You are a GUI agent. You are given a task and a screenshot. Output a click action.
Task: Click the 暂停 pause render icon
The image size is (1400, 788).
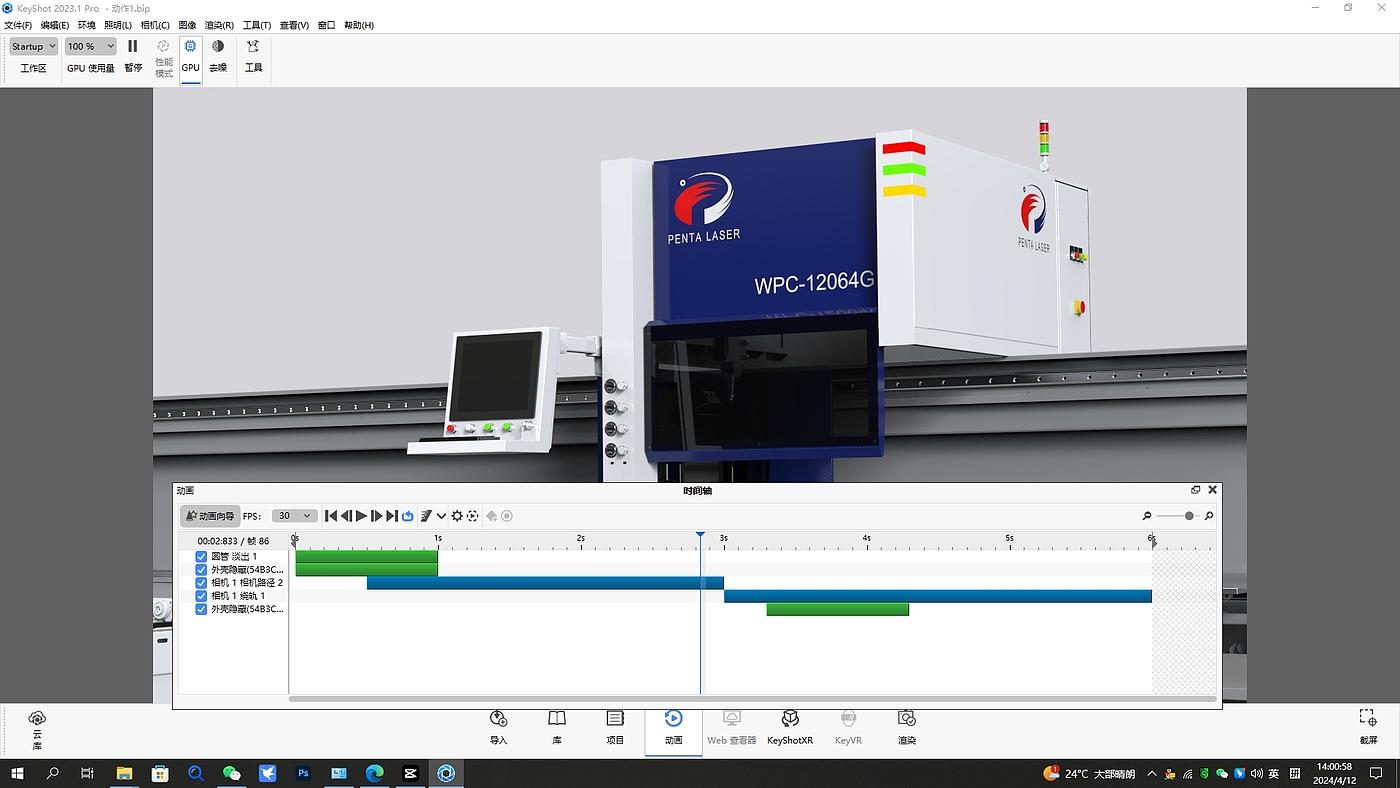pyautogui.click(x=133, y=47)
